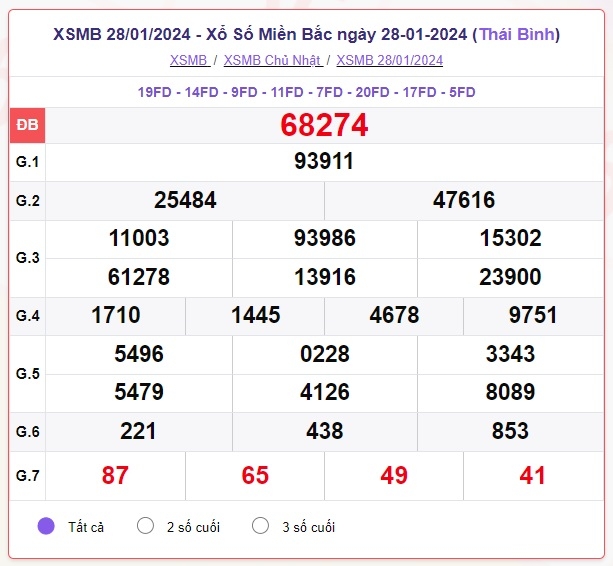Screen dimensions: 613x566
Task: Click the Thái Bình province link in title
Action: [x=517, y=34]
